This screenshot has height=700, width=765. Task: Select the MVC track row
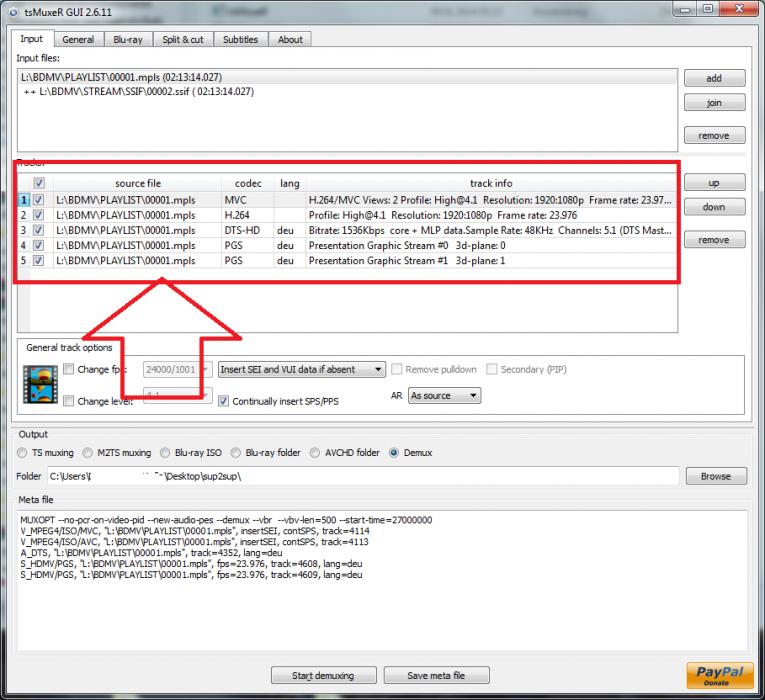click(347, 200)
